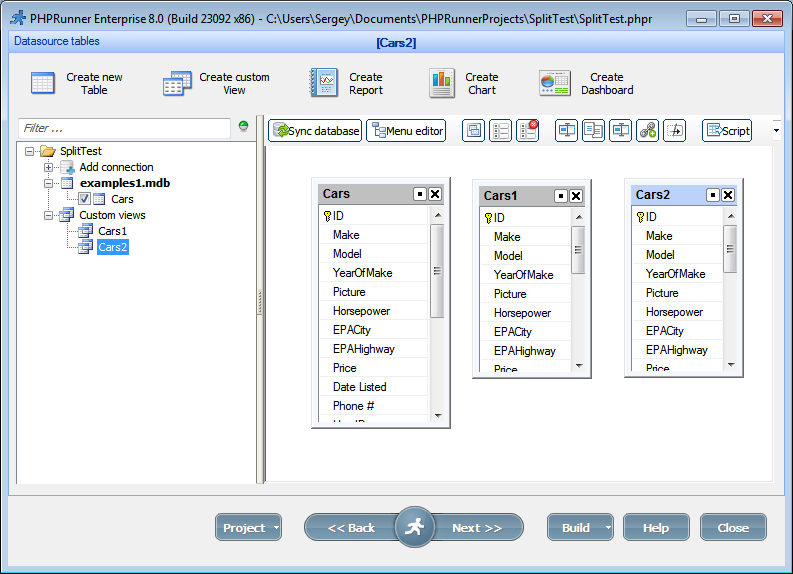The image size is (793, 574).
Task: Click the Cars list scroll down arrow
Action: tap(438, 416)
